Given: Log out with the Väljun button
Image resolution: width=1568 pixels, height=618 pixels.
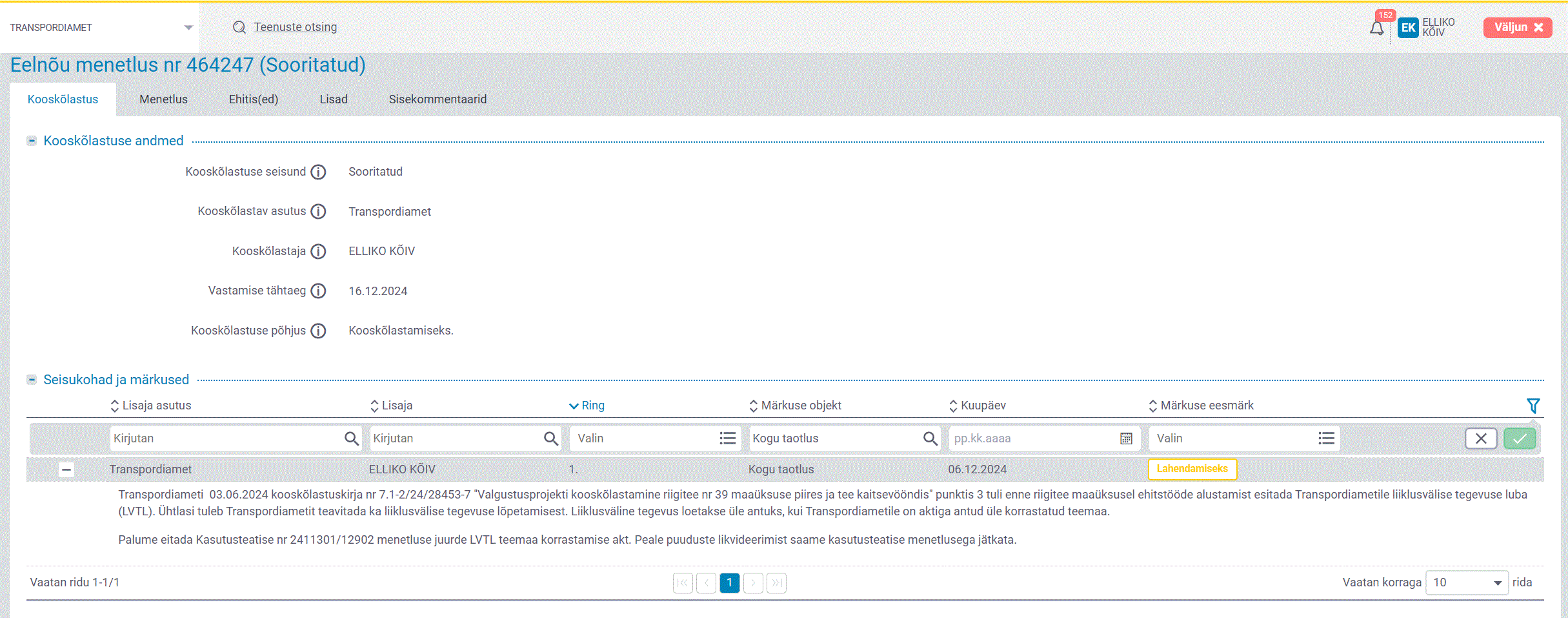Looking at the screenshot, I should (1518, 28).
